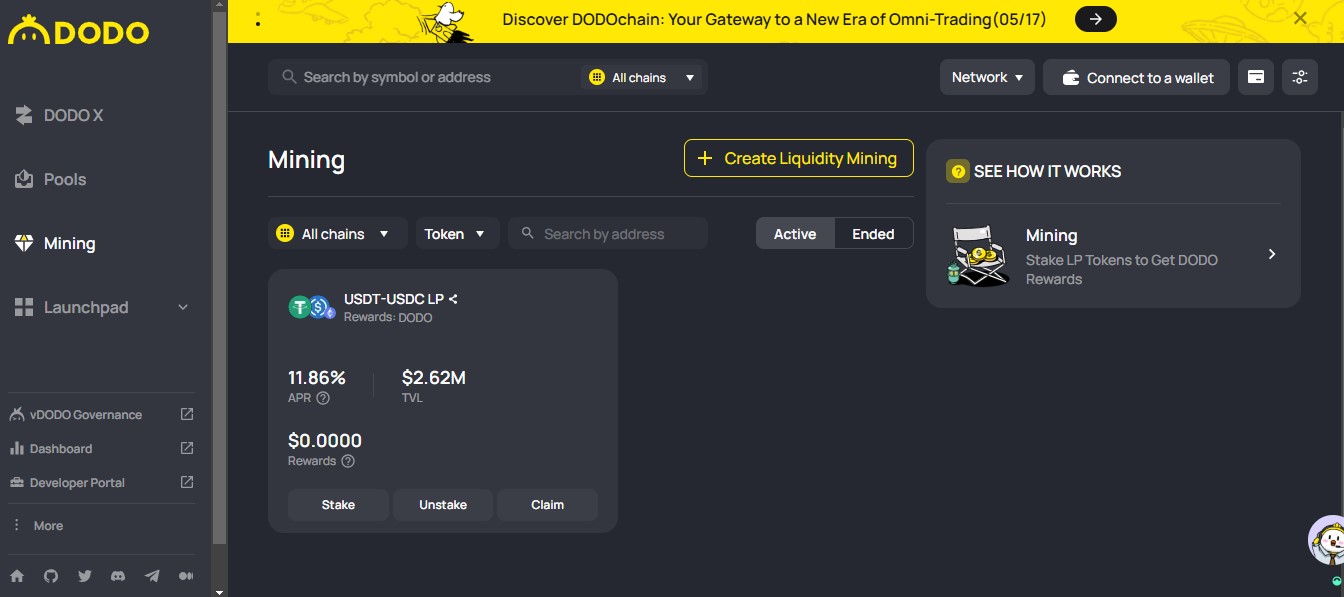The width and height of the screenshot is (1344, 597).
Task: Open the All chains filter under Mining
Action: [x=338, y=234]
